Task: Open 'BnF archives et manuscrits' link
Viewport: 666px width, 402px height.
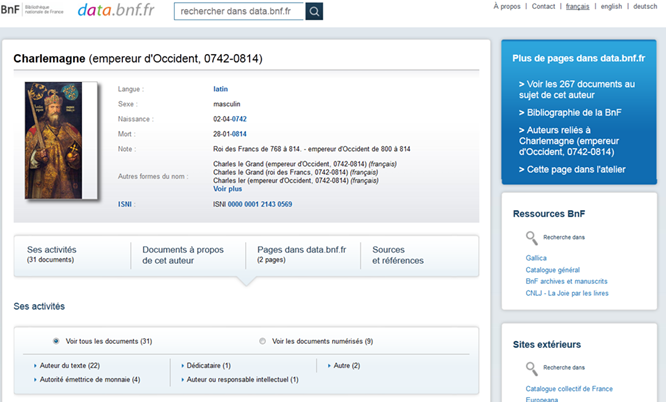Action: pyautogui.click(x=566, y=281)
